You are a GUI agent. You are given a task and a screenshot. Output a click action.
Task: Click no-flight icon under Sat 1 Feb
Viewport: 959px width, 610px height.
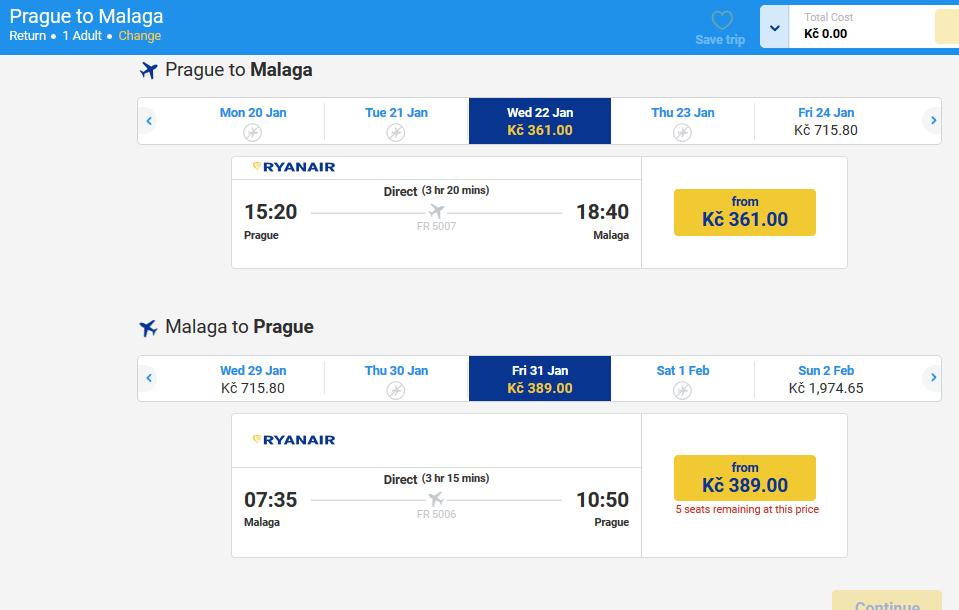point(683,390)
